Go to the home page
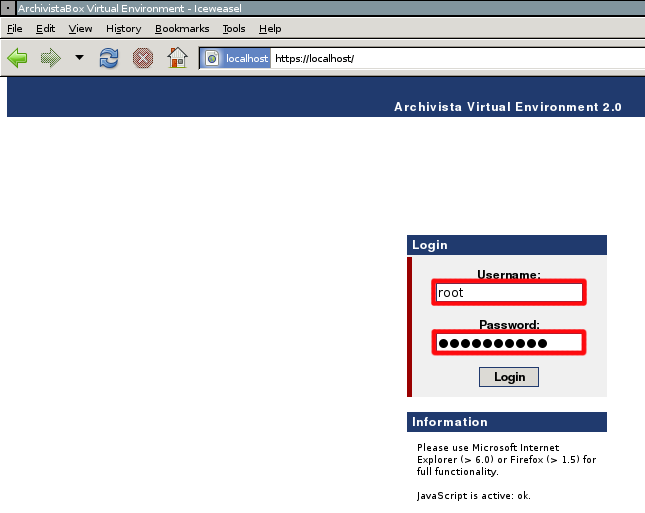The height and width of the screenshot is (513, 645). 177,58
